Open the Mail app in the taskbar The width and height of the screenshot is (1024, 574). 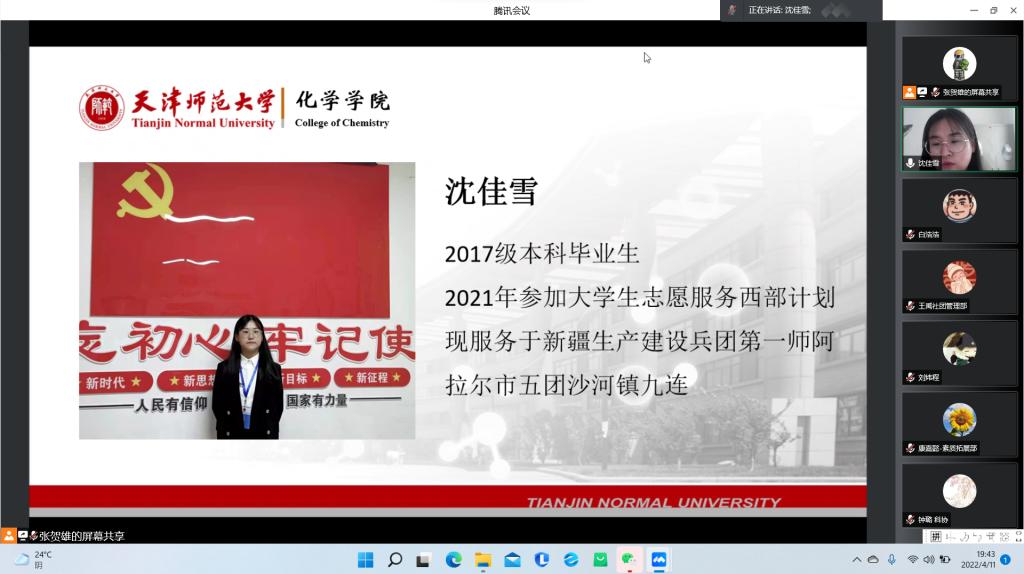(x=512, y=560)
